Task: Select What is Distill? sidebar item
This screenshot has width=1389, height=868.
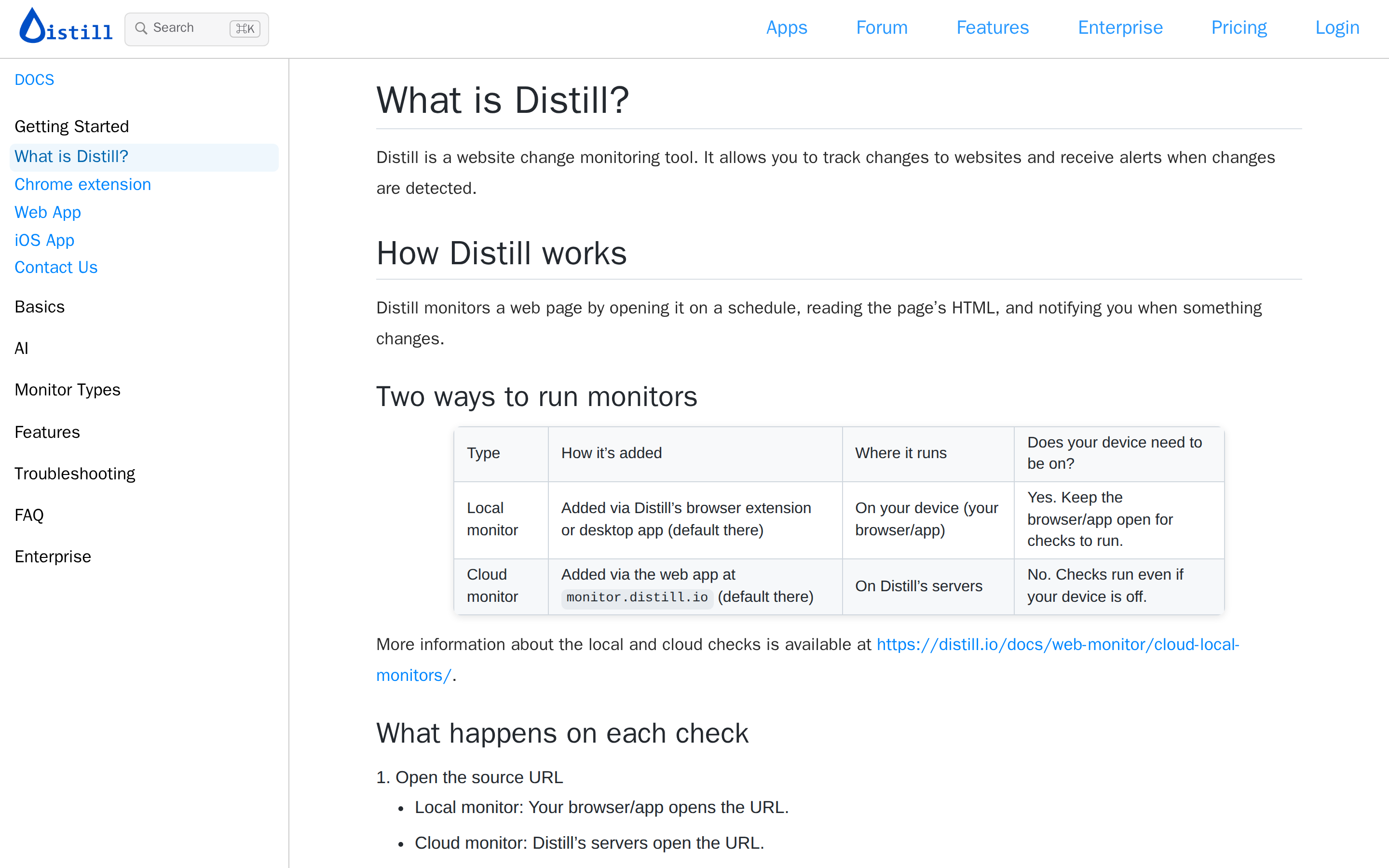Action: pos(144,157)
